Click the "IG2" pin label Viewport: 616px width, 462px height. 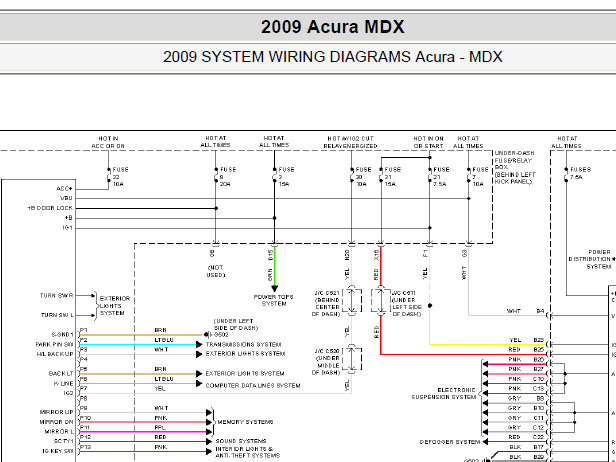point(68,393)
